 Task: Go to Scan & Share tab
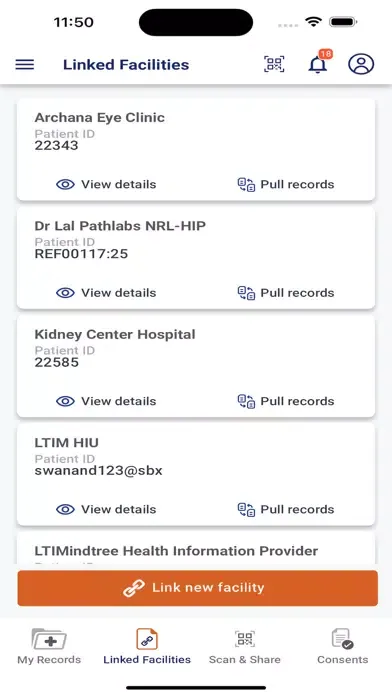[245, 646]
